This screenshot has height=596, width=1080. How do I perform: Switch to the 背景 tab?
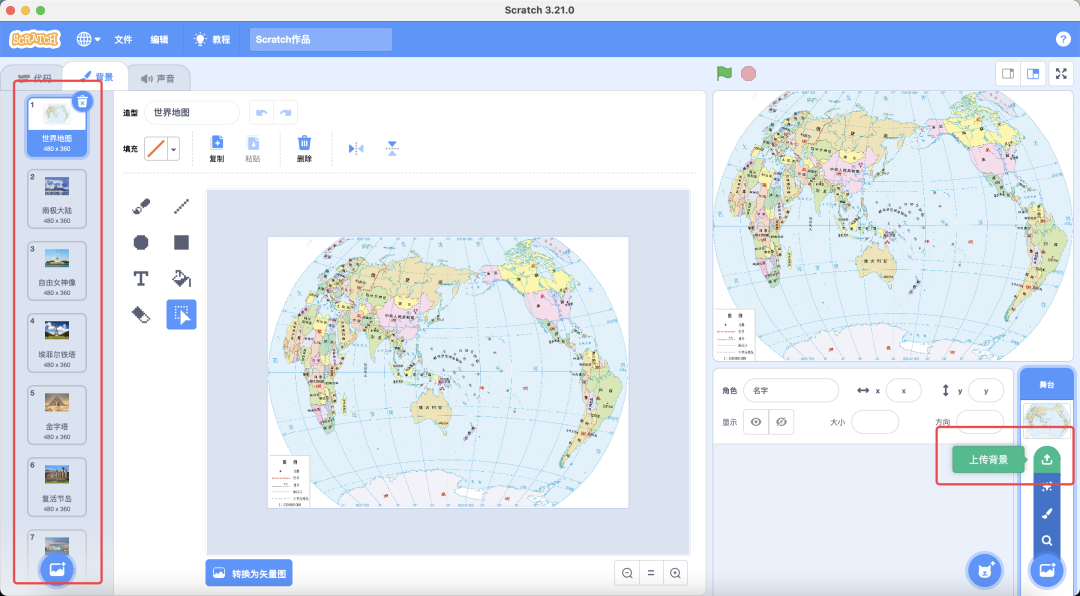[96, 76]
